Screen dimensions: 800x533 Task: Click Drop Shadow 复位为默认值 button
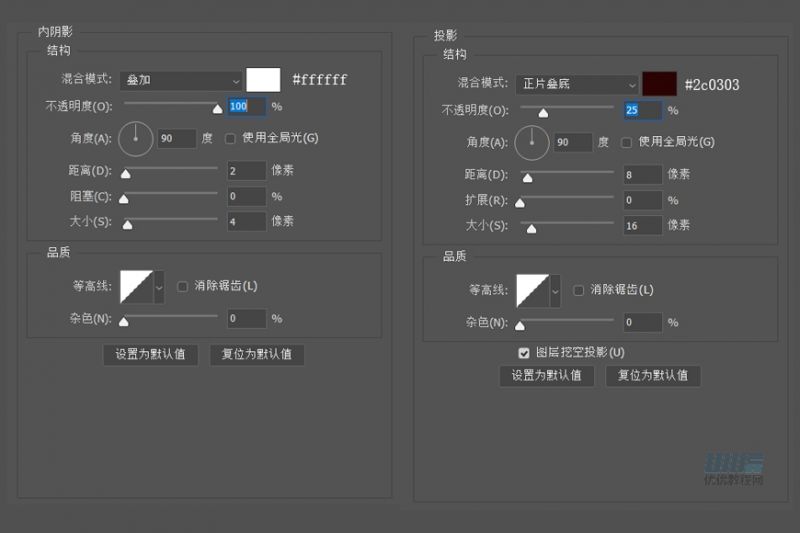[653, 376]
